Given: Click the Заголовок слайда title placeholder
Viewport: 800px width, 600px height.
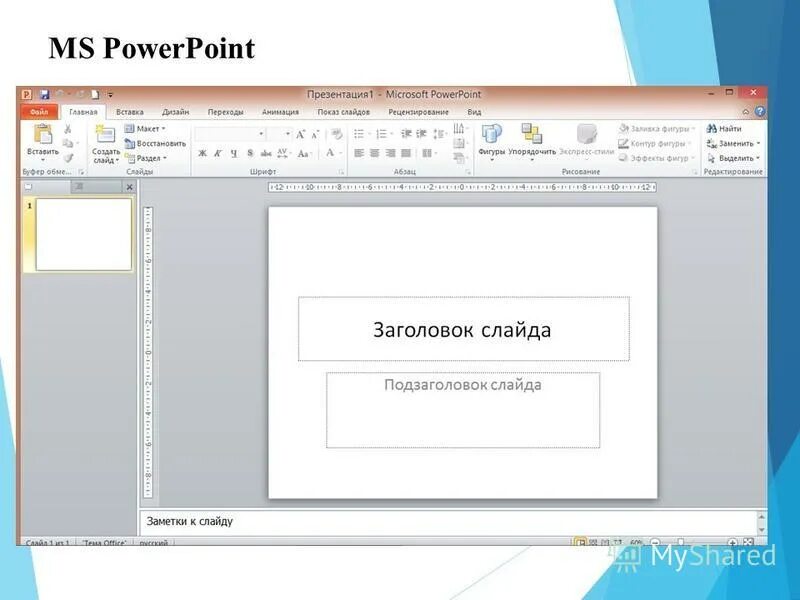Looking at the screenshot, I should [464, 329].
